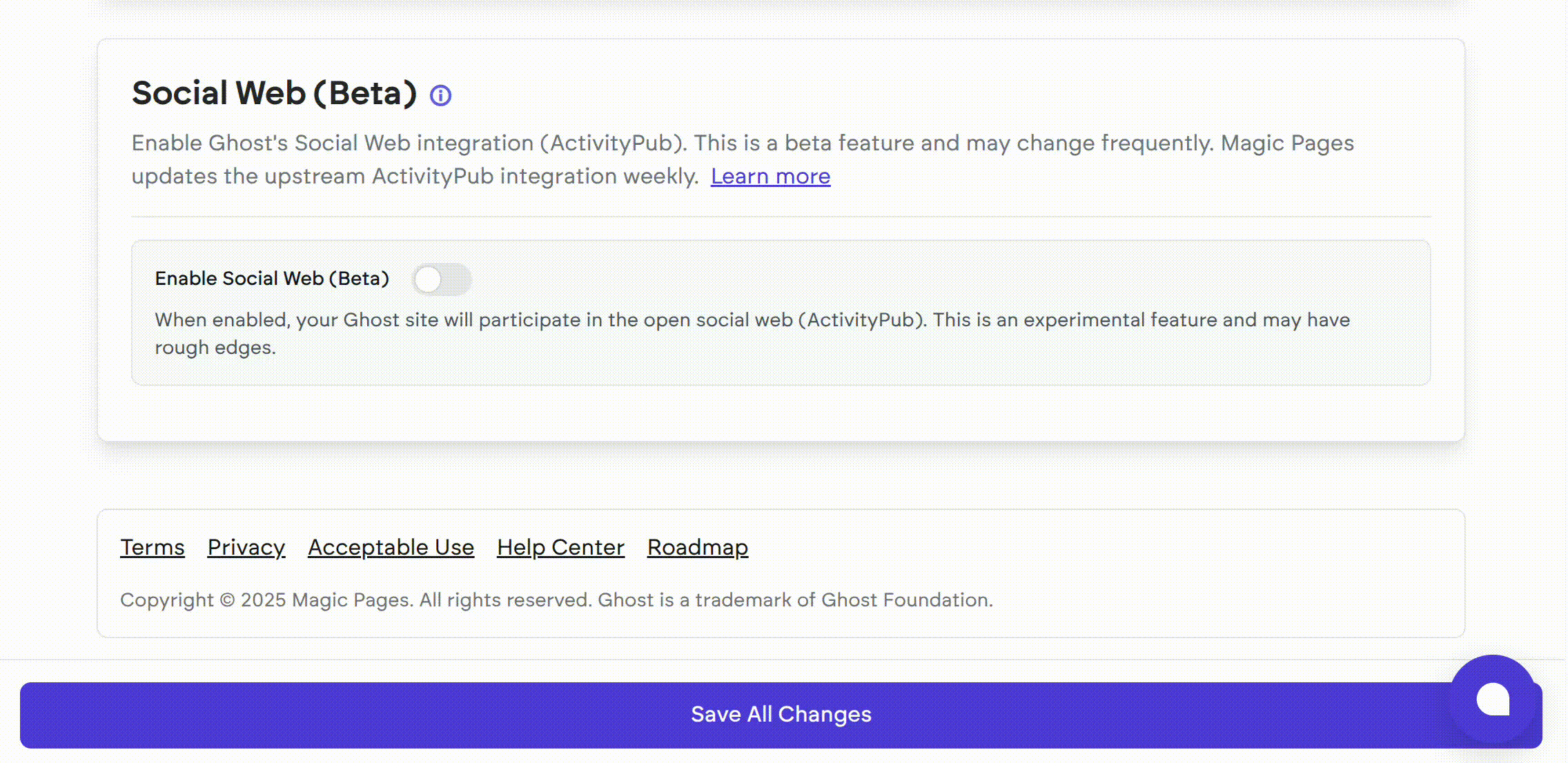This screenshot has width=1568, height=763.
Task: Click Save All Changes button
Action: point(781,715)
